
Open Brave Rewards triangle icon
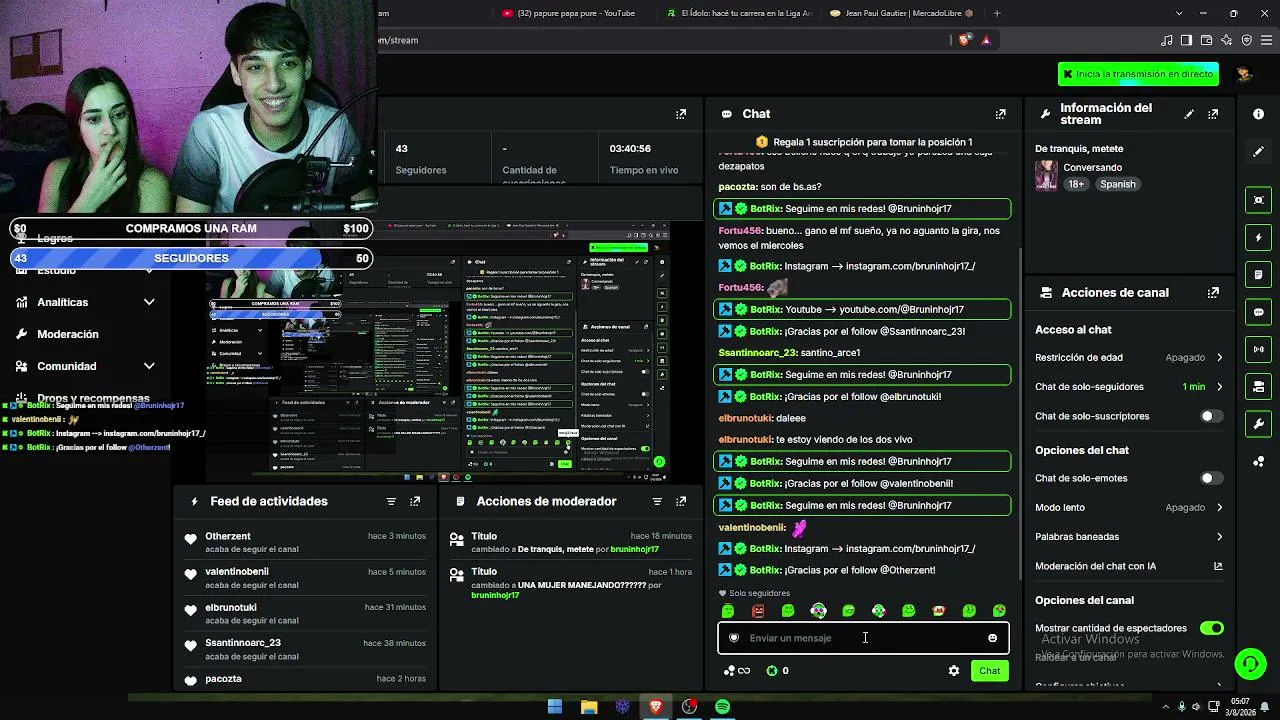click(x=986, y=40)
